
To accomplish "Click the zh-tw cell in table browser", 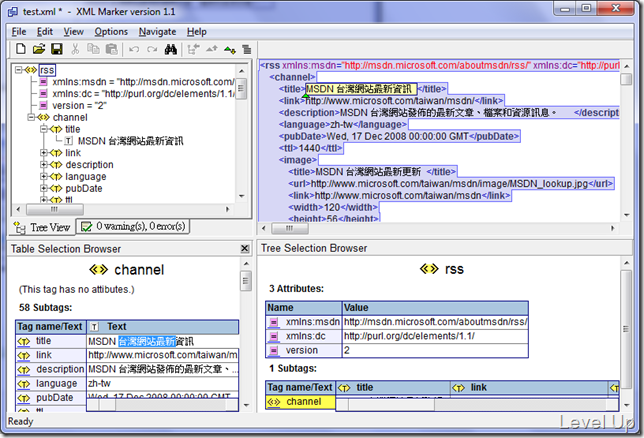I will (x=162, y=383).
